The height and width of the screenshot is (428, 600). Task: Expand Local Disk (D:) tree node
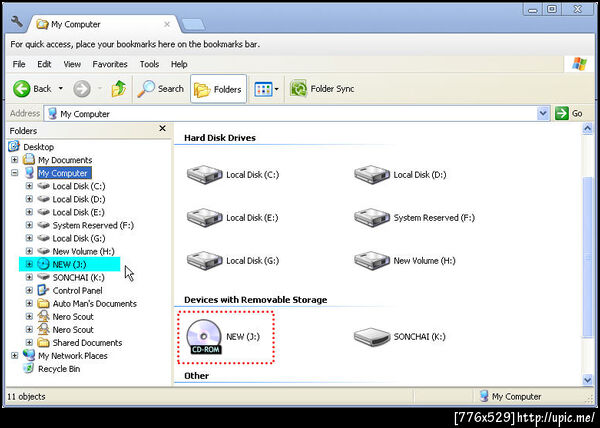tap(29, 199)
